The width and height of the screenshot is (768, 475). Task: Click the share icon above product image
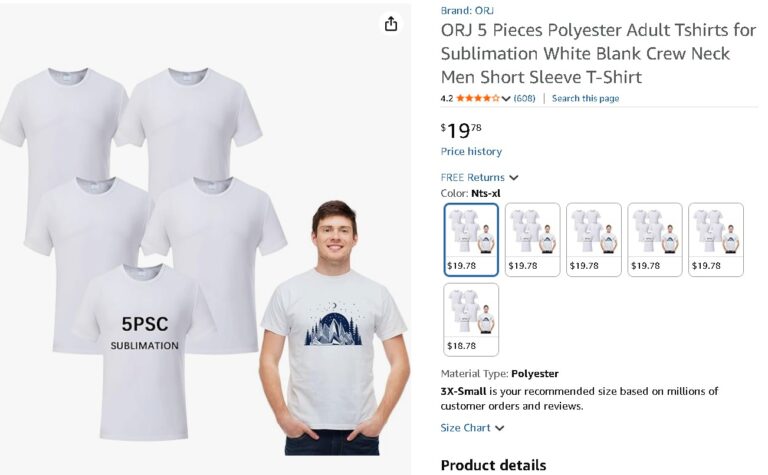tap(391, 24)
